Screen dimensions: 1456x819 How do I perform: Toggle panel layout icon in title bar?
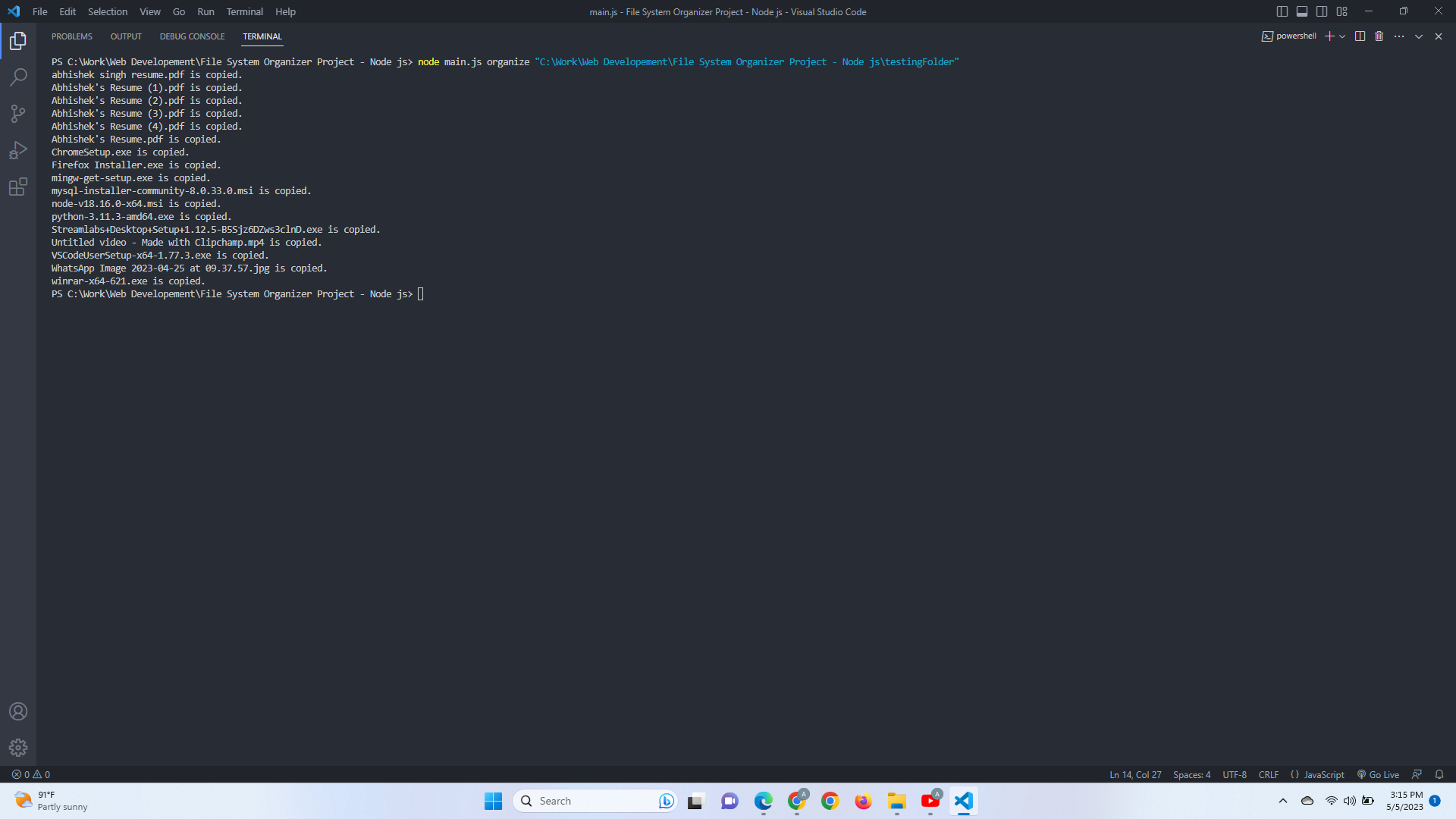point(1302,11)
